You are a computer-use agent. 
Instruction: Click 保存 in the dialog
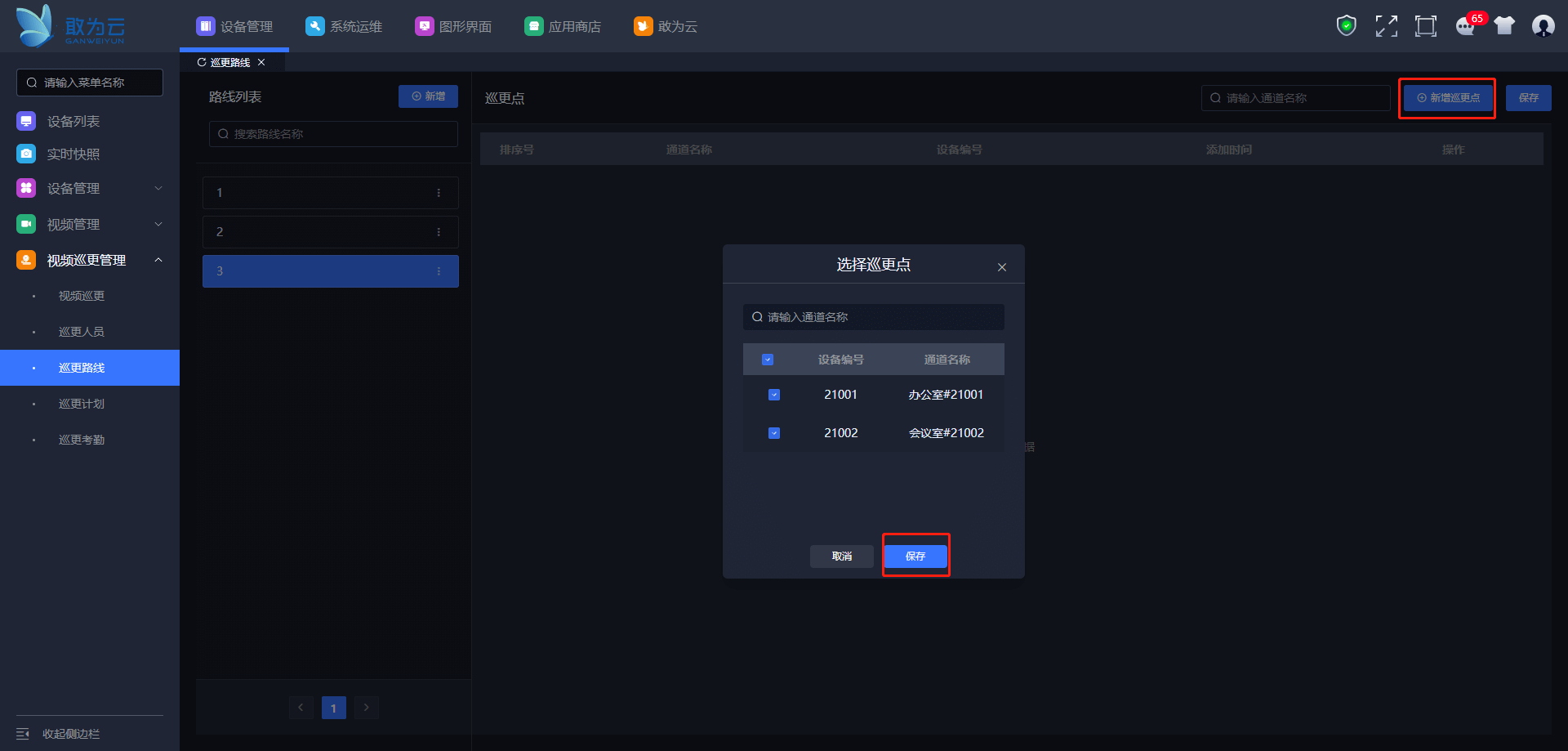coord(915,557)
